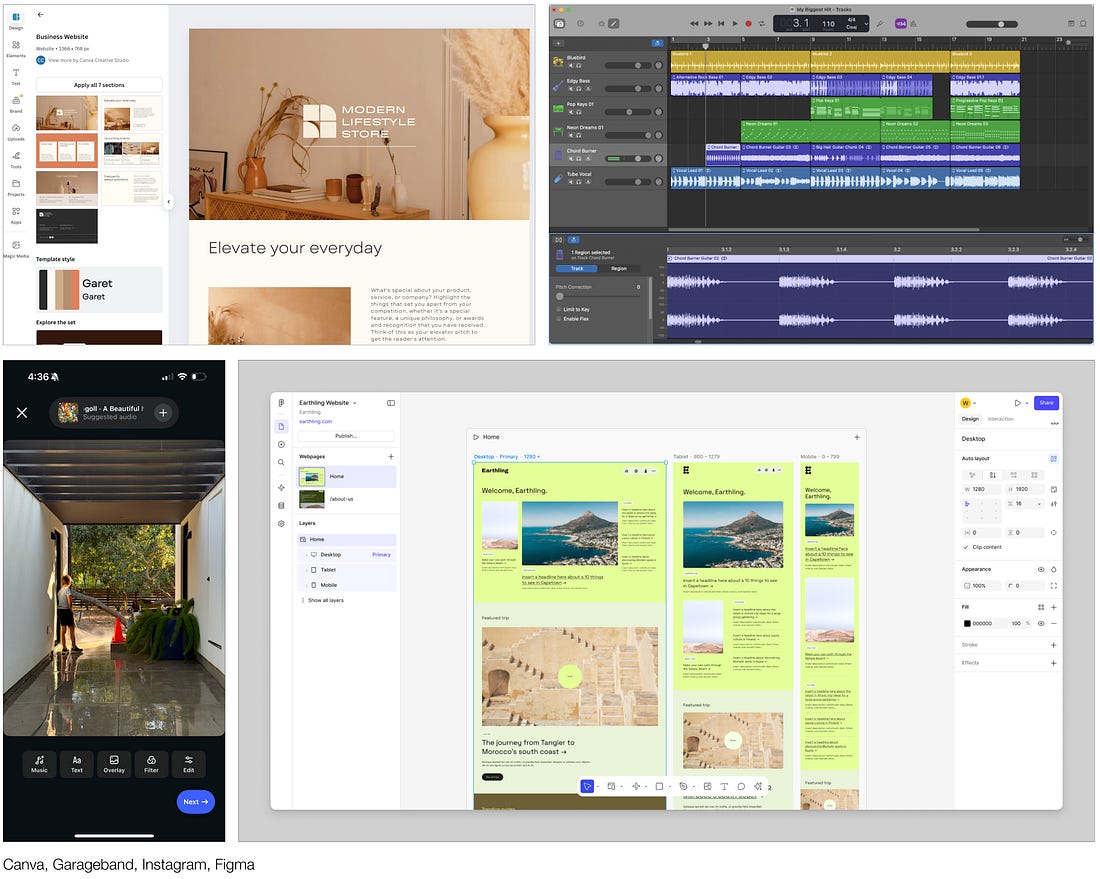Expand the Mobile layer in Figma
Image resolution: width=1100 pixels, height=879 pixels.
(307, 585)
